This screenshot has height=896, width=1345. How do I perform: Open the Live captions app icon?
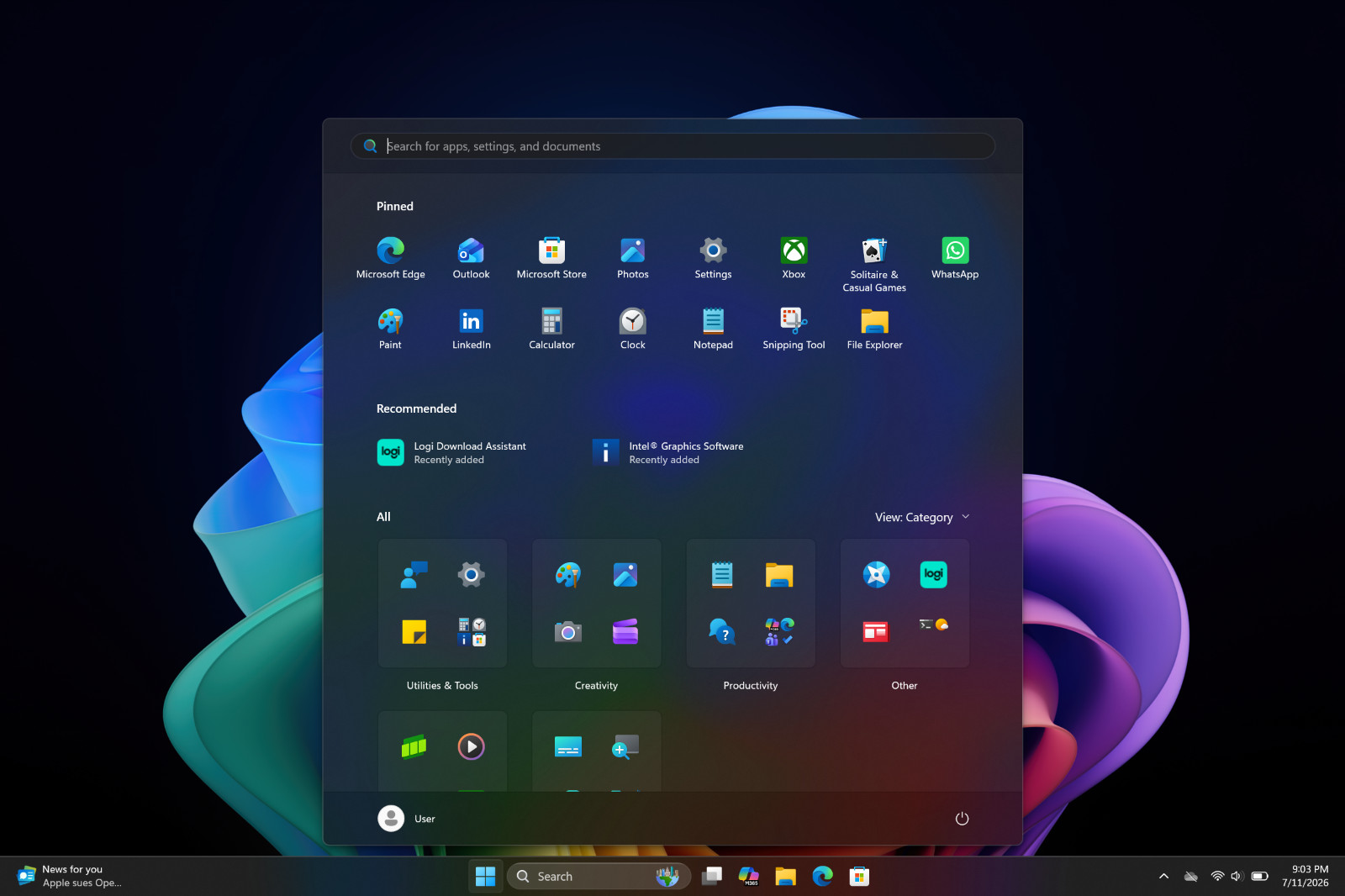pos(568,746)
